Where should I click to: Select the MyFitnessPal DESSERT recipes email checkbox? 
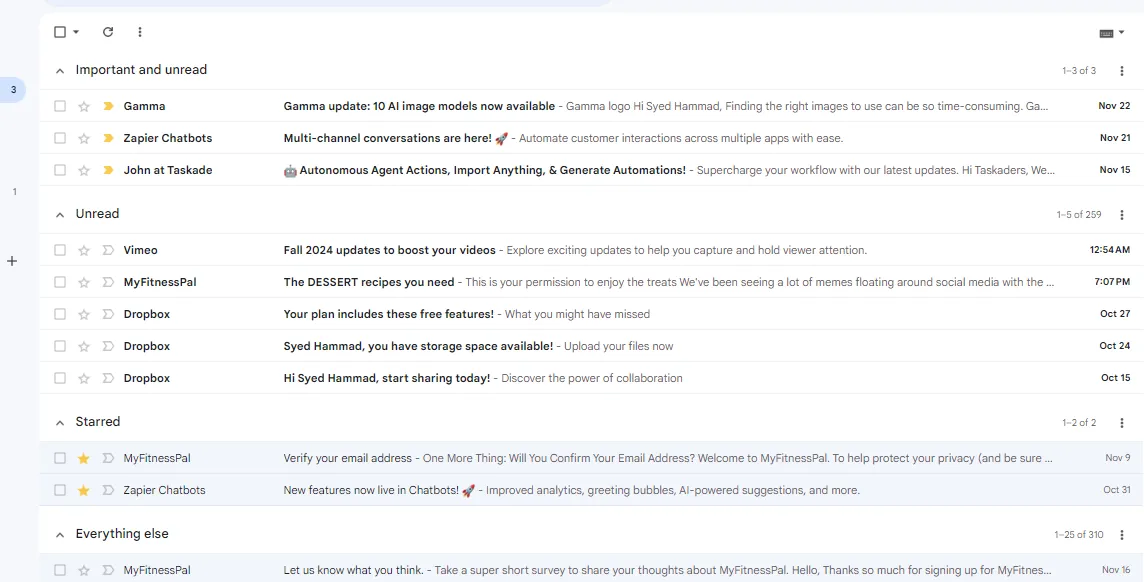(x=59, y=281)
